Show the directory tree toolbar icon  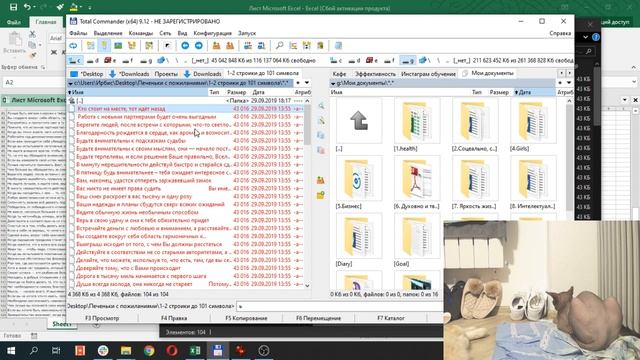coord(132,46)
